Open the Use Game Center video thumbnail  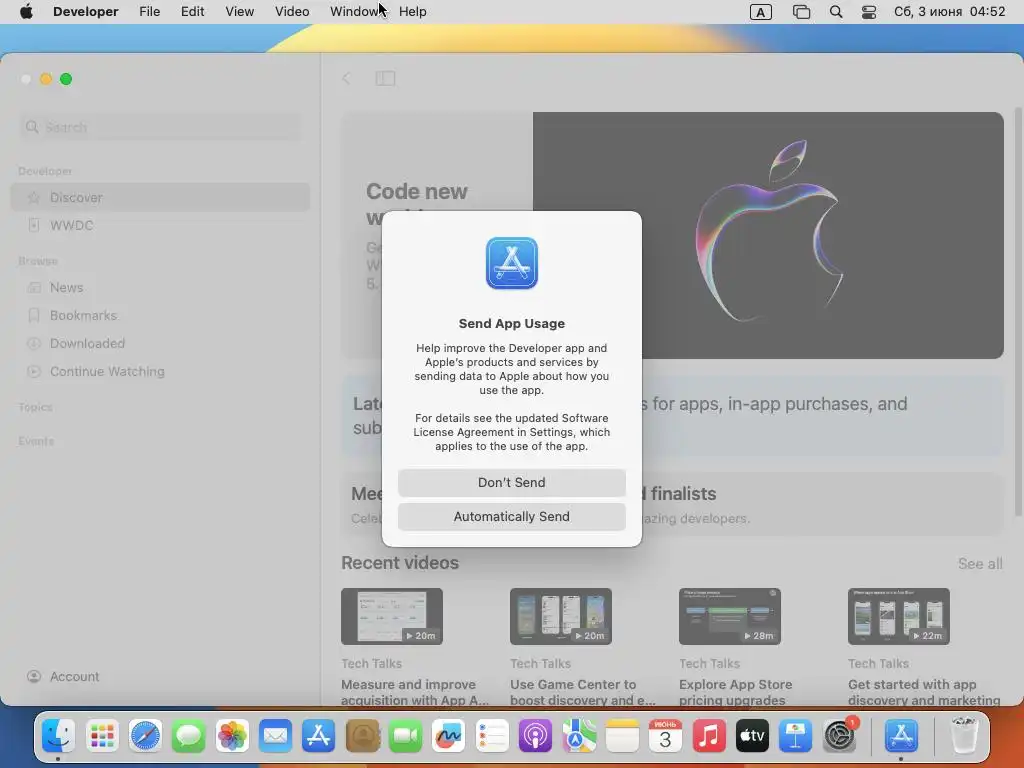pos(561,616)
